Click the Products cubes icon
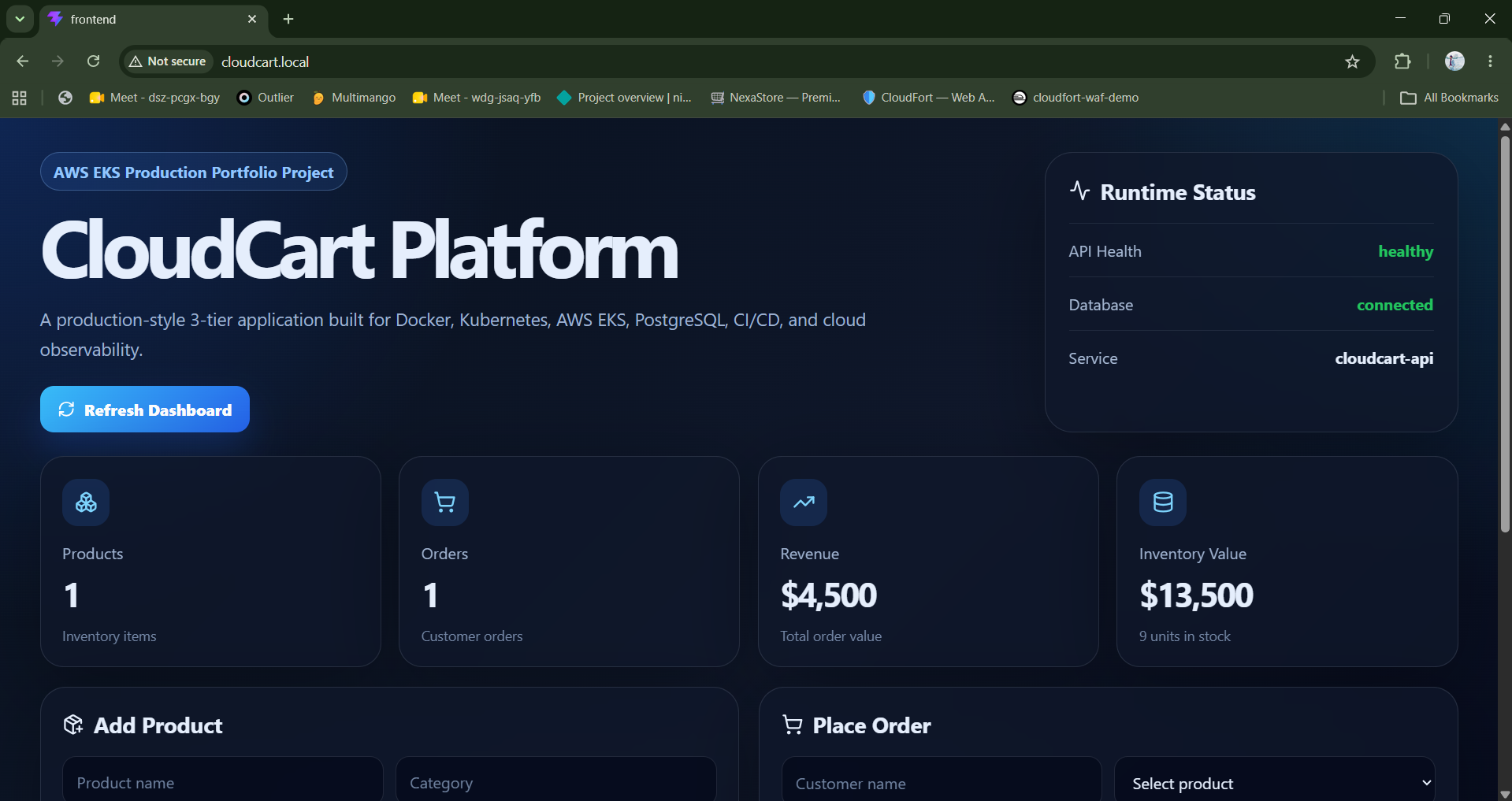1512x801 pixels. tap(86, 502)
